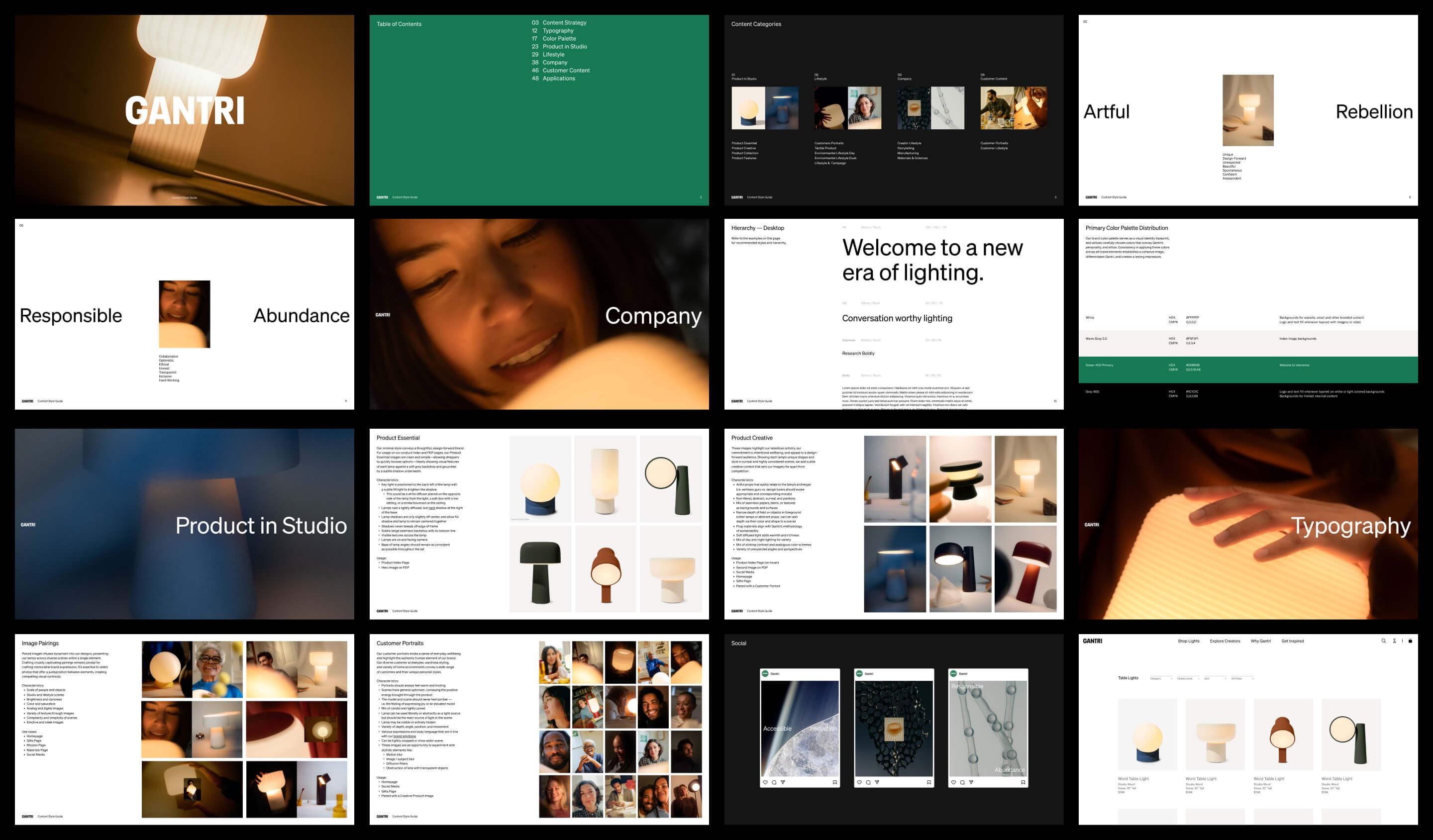Viewport: 1433px width, 840px height.
Task: Like the Responsible Abundance post with heart icon
Action: pyautogui.click(x=954, y=783)
